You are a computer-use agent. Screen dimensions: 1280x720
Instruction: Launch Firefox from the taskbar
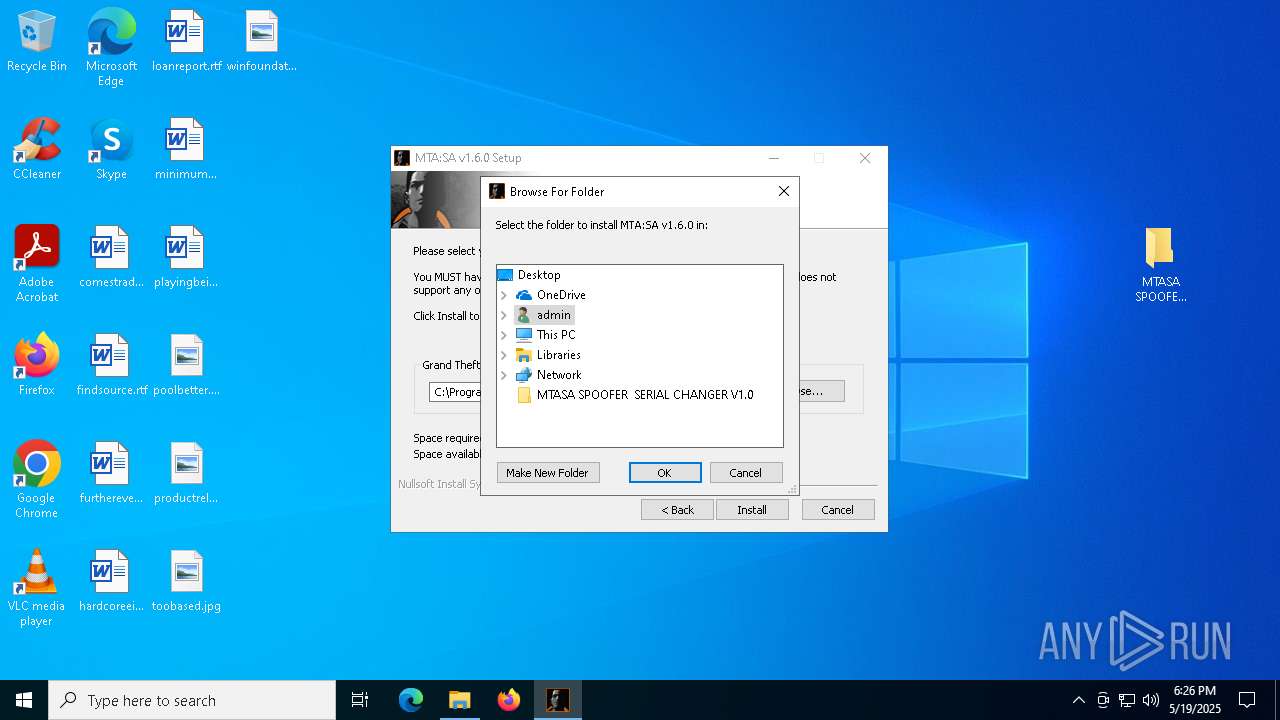509,700
